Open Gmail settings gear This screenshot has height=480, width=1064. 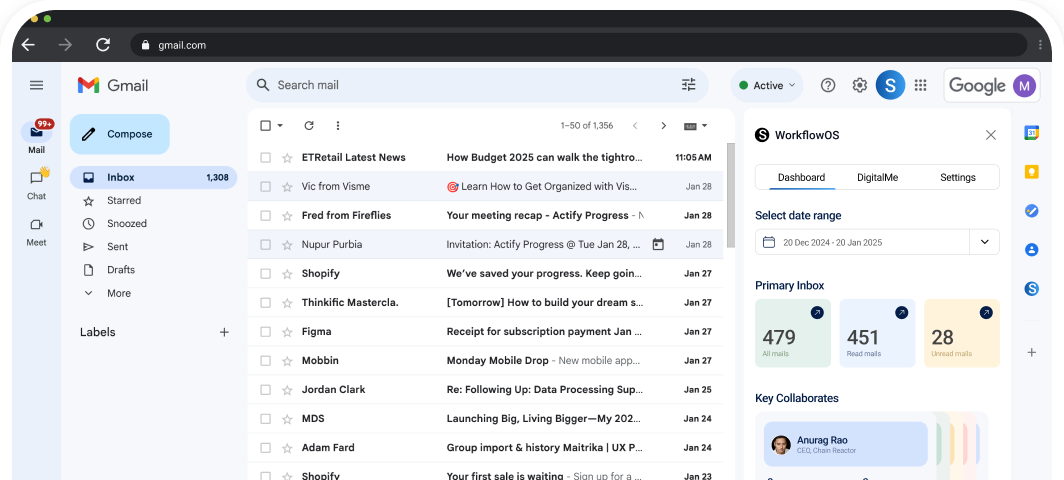[860, 85]
